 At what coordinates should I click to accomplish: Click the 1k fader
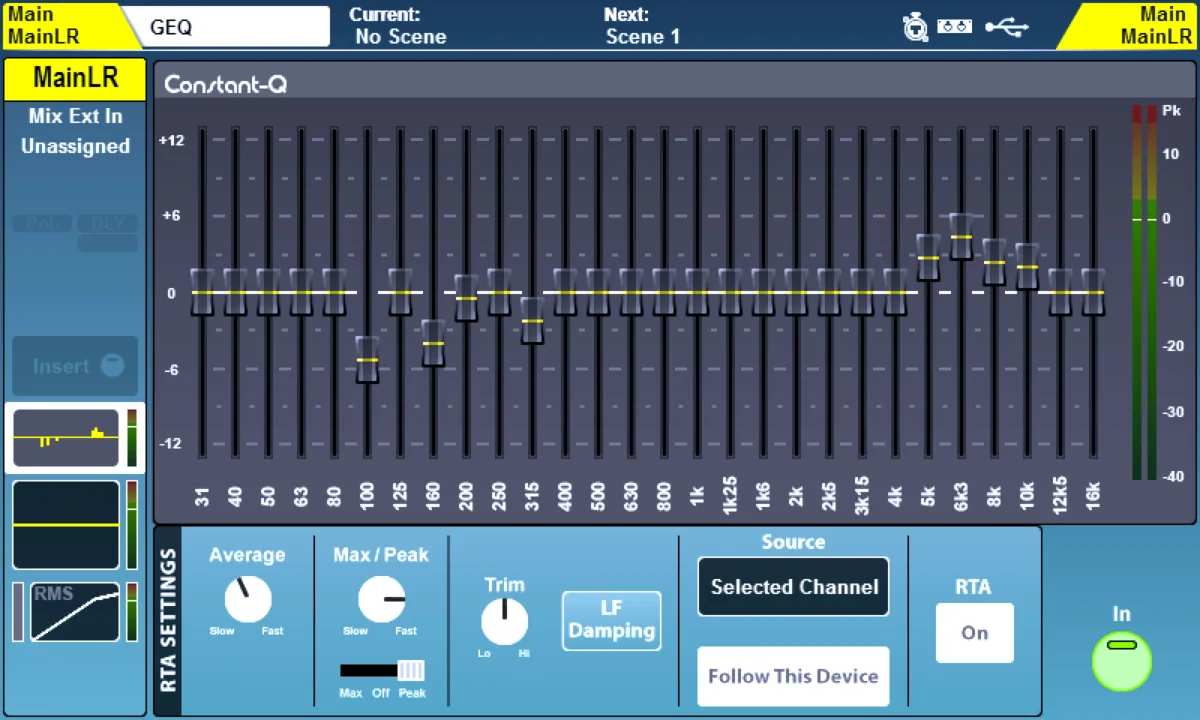(x=697, y=292)
